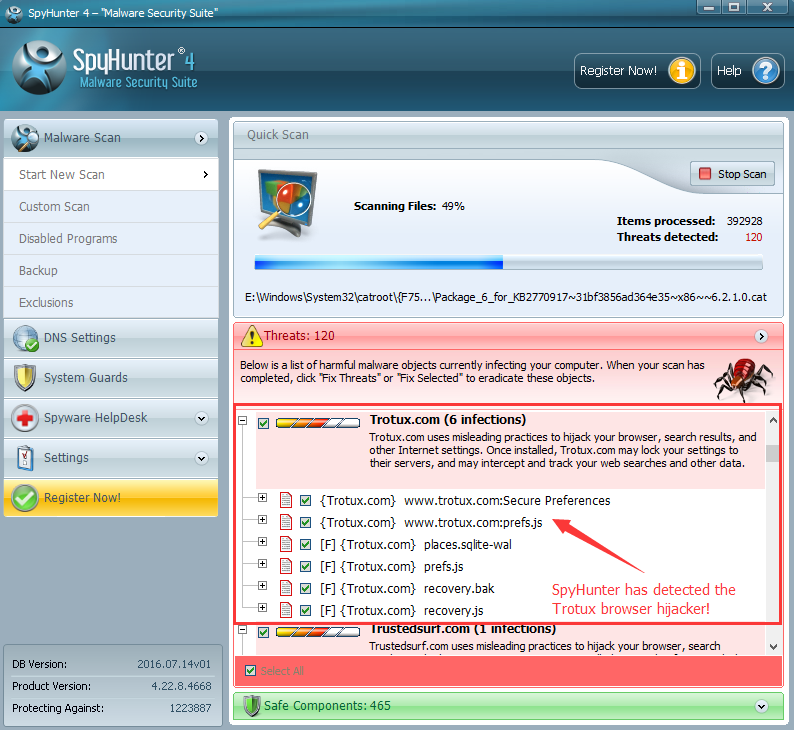Image resolution: width=794 pixels, height=730 pixels.
Task: Open the Exclusions menu item
Action: (46, 303)
